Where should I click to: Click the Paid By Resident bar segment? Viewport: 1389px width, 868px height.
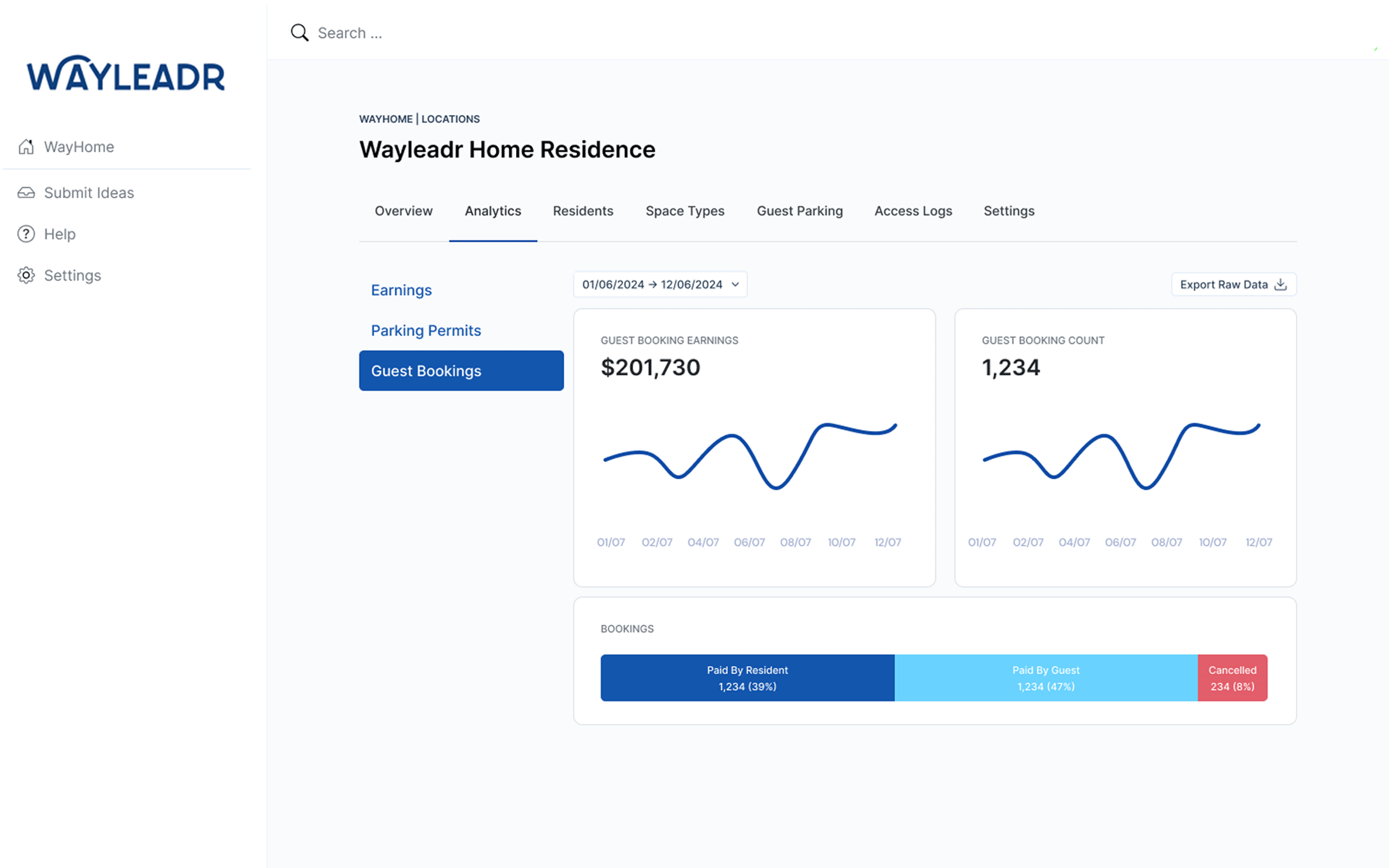click(747, 678)
